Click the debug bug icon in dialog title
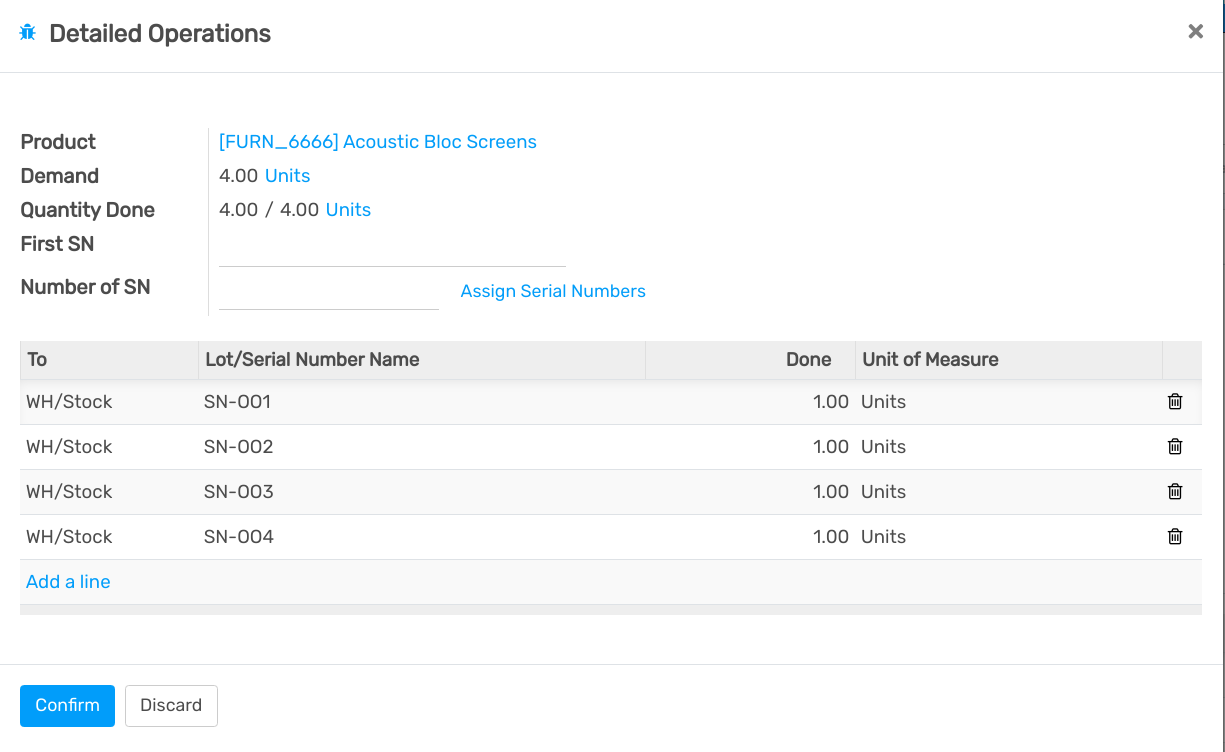 point(28,33)
